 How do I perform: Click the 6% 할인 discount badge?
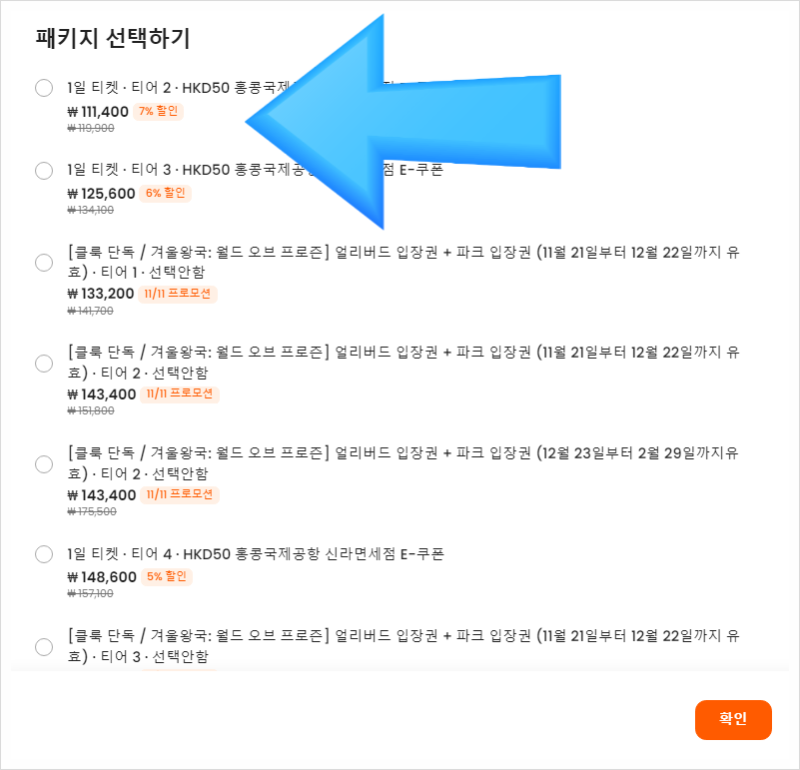165,193
